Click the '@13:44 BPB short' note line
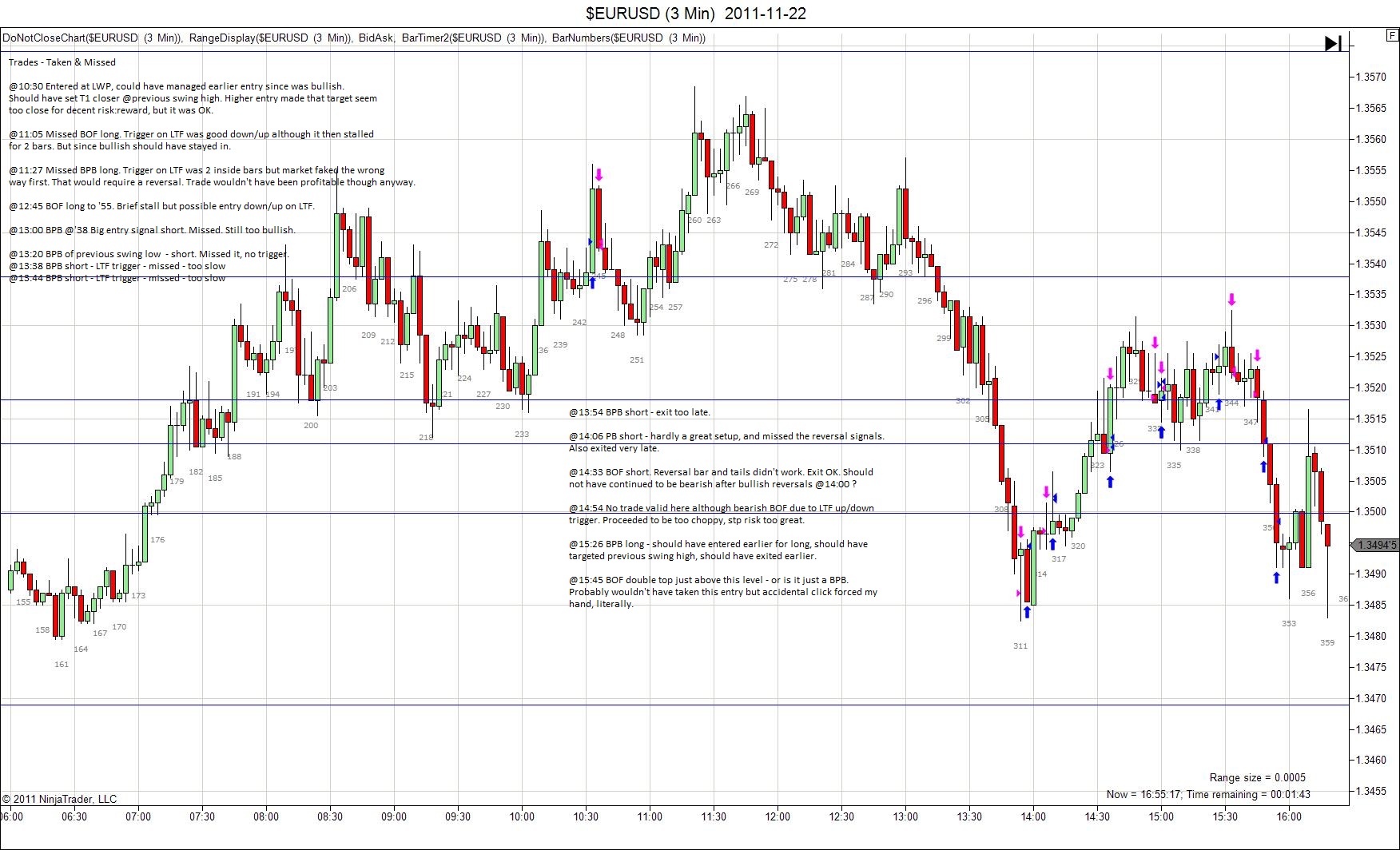The height and width of the screenshot is (850, 1400). point(117,278)
